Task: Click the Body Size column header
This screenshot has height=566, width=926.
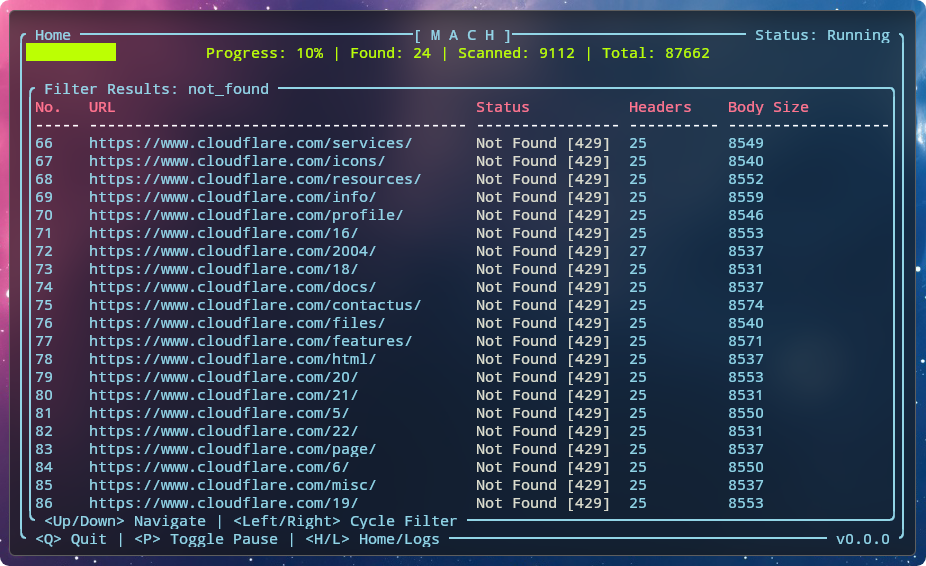Action: point(768,108)
